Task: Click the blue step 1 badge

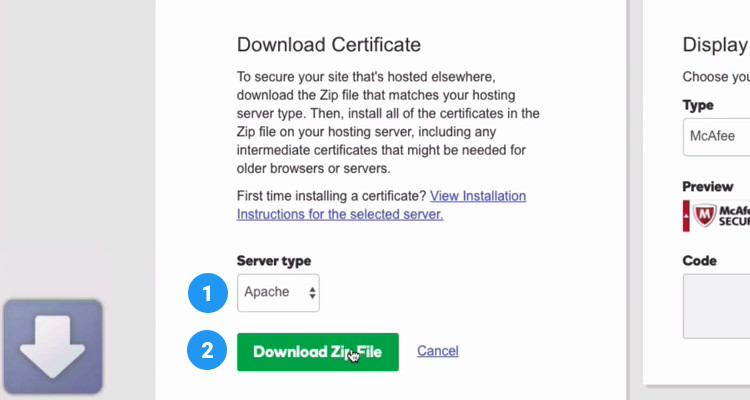Action: (207, 294)
